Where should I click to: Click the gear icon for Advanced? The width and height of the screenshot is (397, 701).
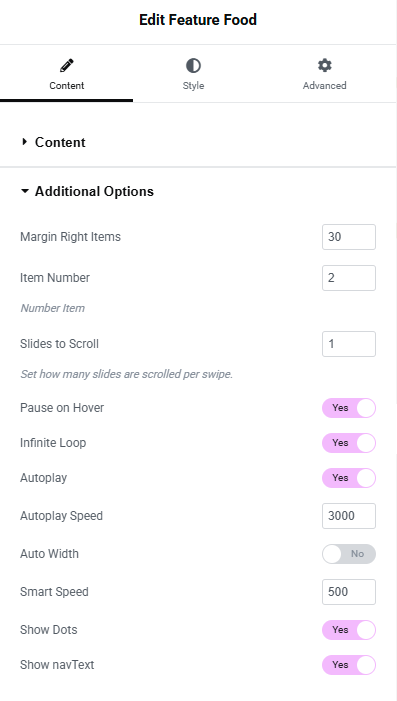[325, 66]
